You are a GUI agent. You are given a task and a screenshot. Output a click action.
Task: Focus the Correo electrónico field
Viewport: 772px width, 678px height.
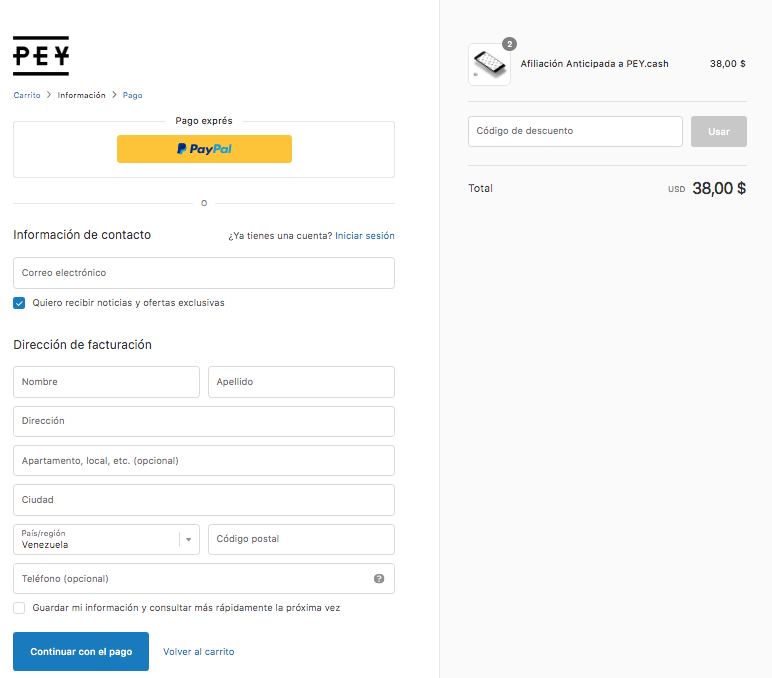coord(204,273)
